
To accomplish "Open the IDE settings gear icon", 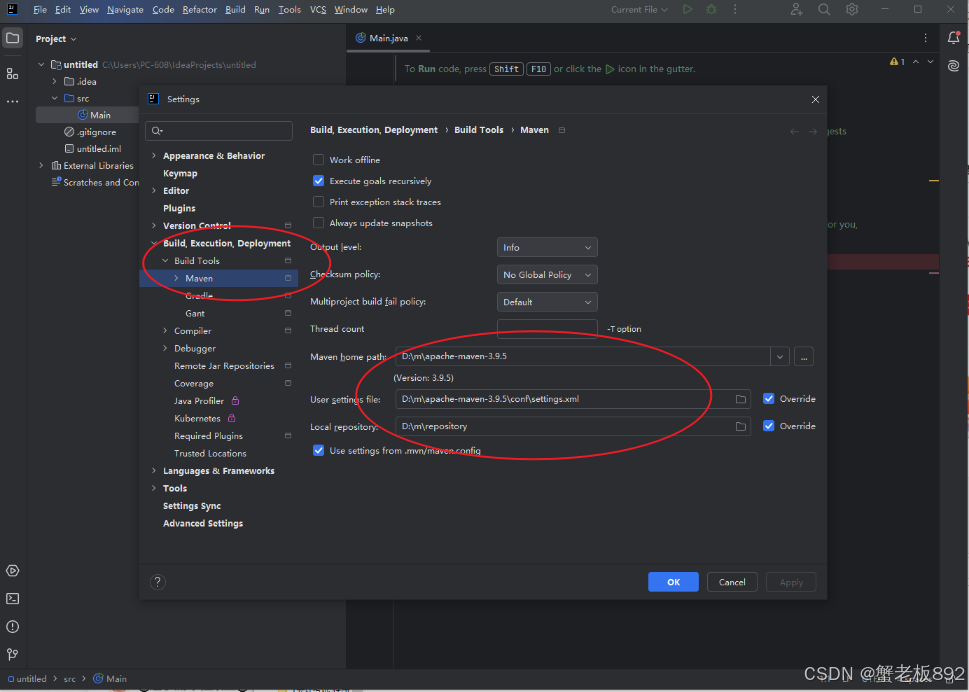I will [x=852, y=9].
